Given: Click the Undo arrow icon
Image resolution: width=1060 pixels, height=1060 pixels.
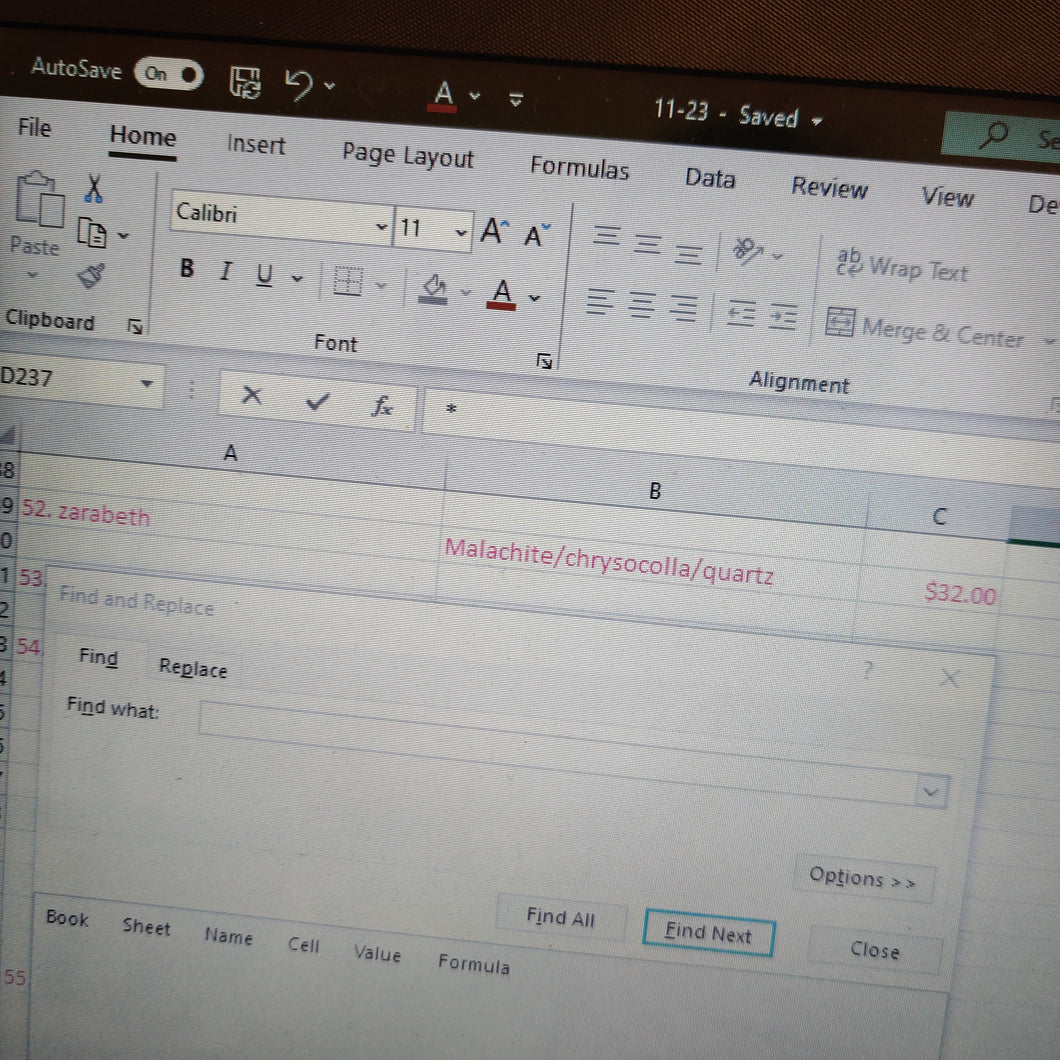Looking at the screenshot, I should [298, 85].
